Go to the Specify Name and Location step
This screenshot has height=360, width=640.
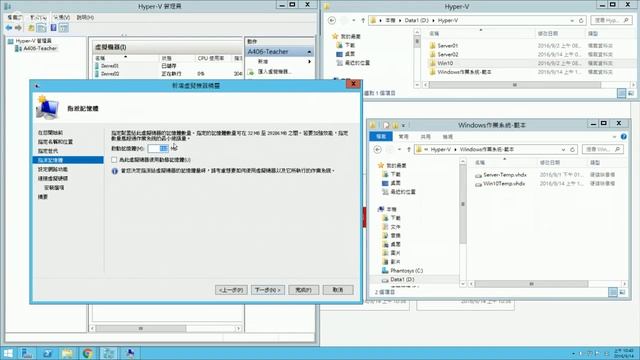point(55,142)
